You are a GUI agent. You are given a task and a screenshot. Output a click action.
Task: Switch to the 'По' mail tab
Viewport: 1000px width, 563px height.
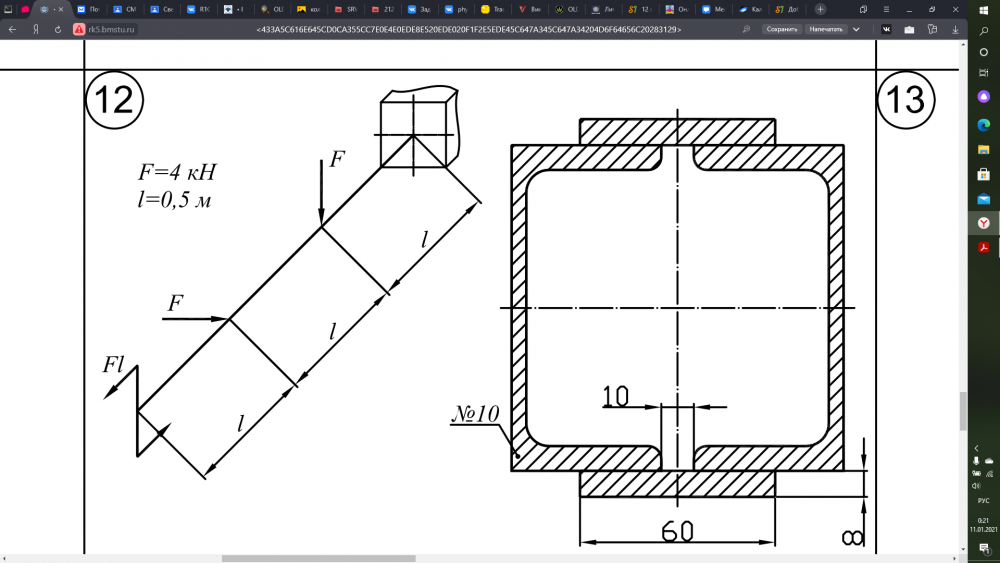88,10
